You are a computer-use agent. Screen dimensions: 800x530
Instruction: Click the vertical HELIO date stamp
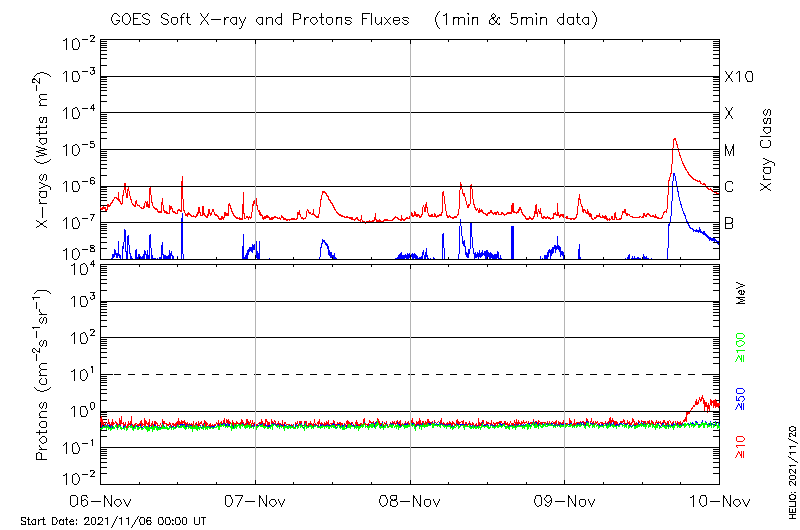tap(789, 480)
